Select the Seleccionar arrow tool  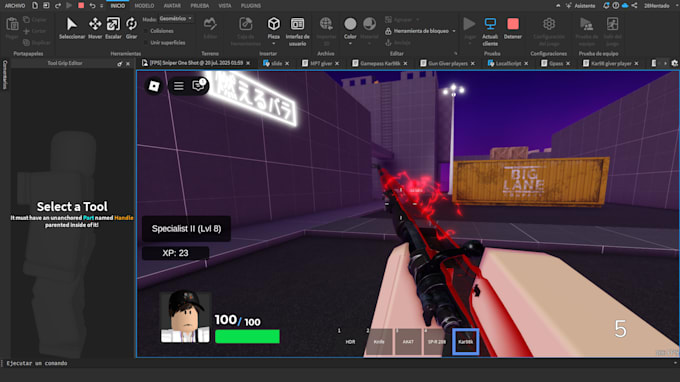pos(72,28)
